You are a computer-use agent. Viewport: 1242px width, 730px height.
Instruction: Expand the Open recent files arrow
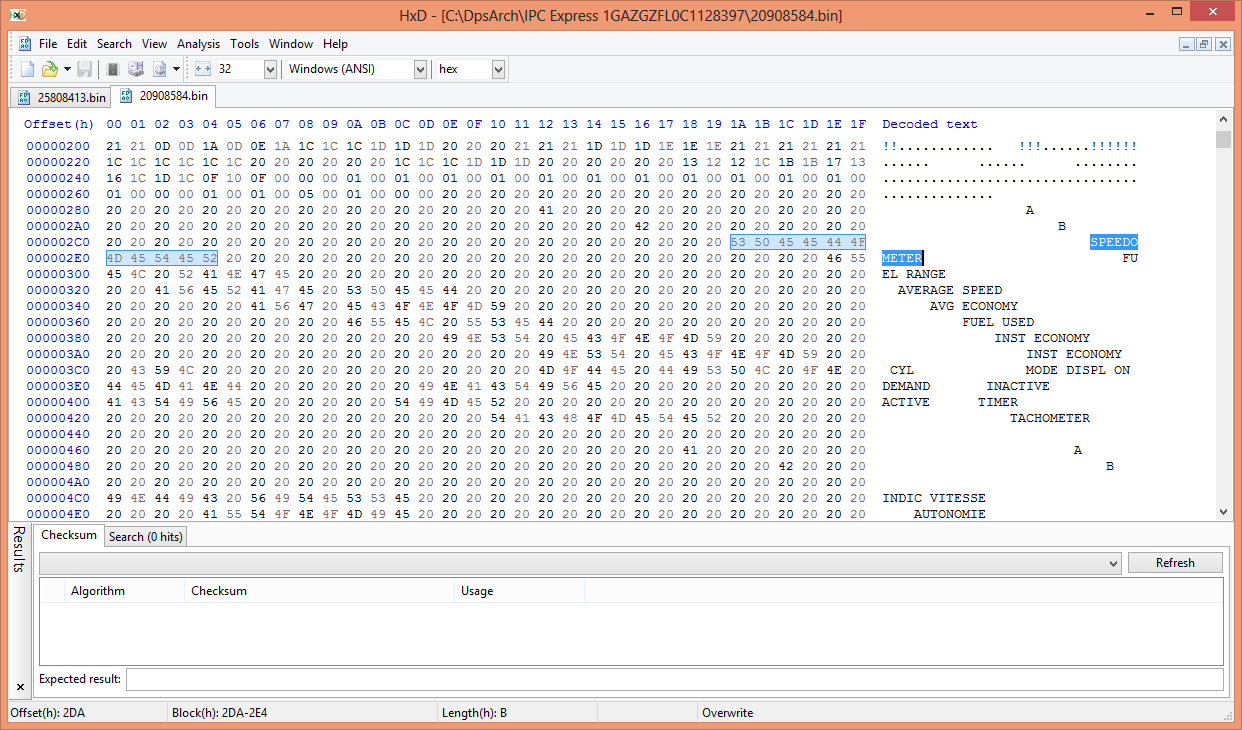[67, 69]
